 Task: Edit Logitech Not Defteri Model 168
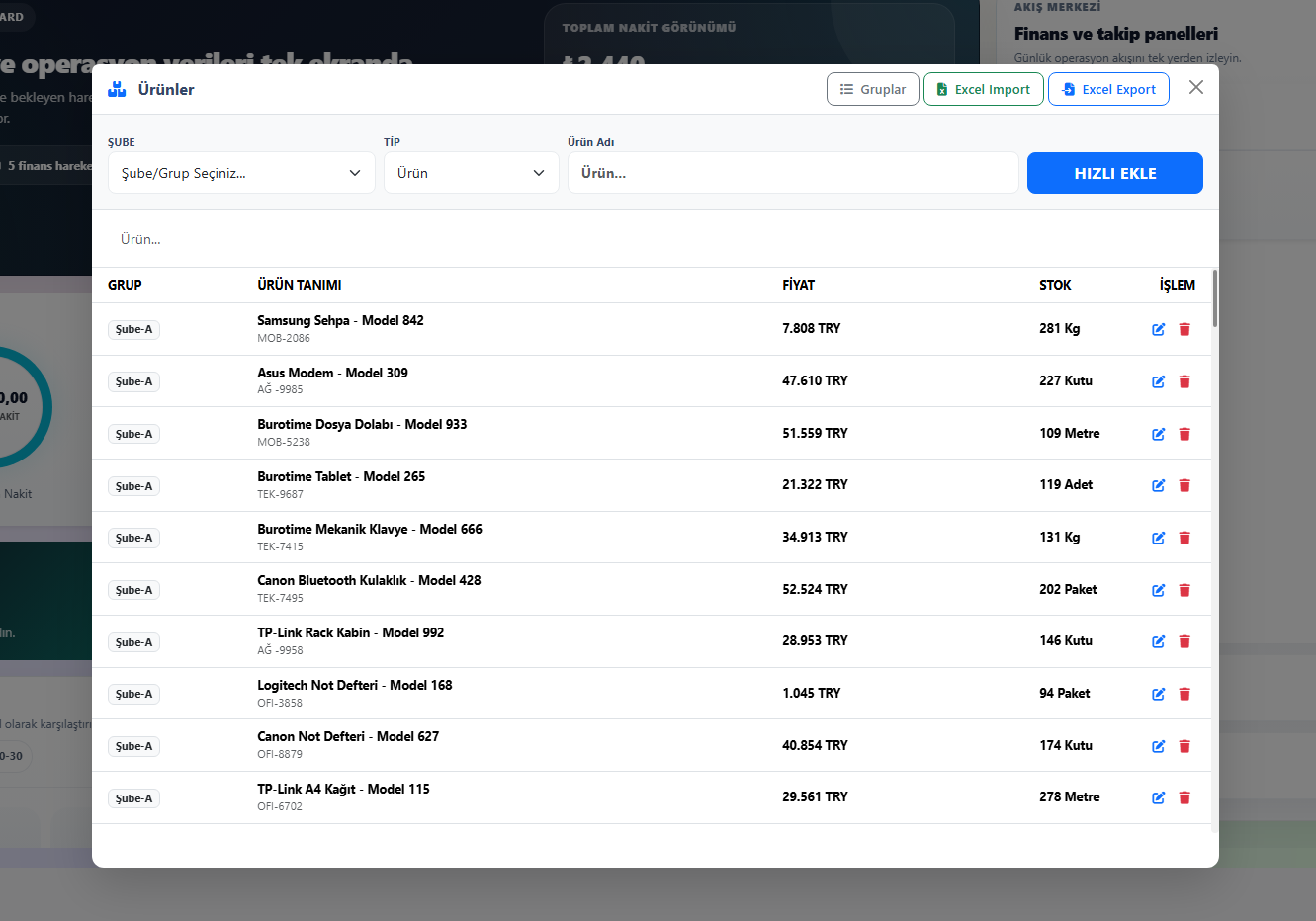(1159, 694)
